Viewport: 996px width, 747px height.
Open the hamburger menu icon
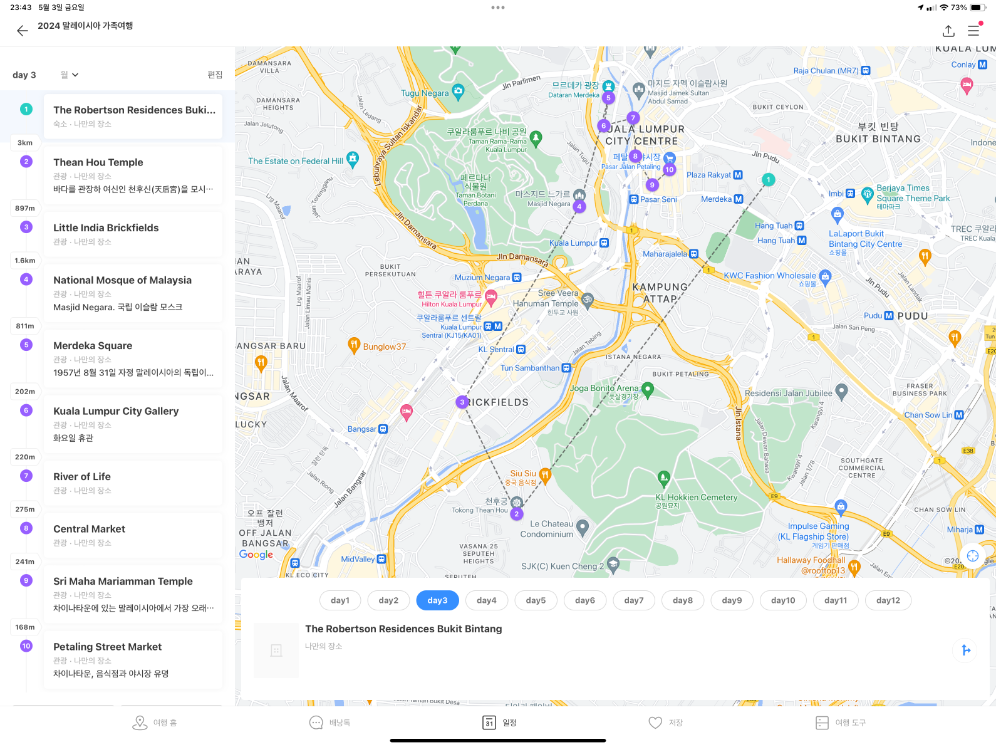click(974, 30)
